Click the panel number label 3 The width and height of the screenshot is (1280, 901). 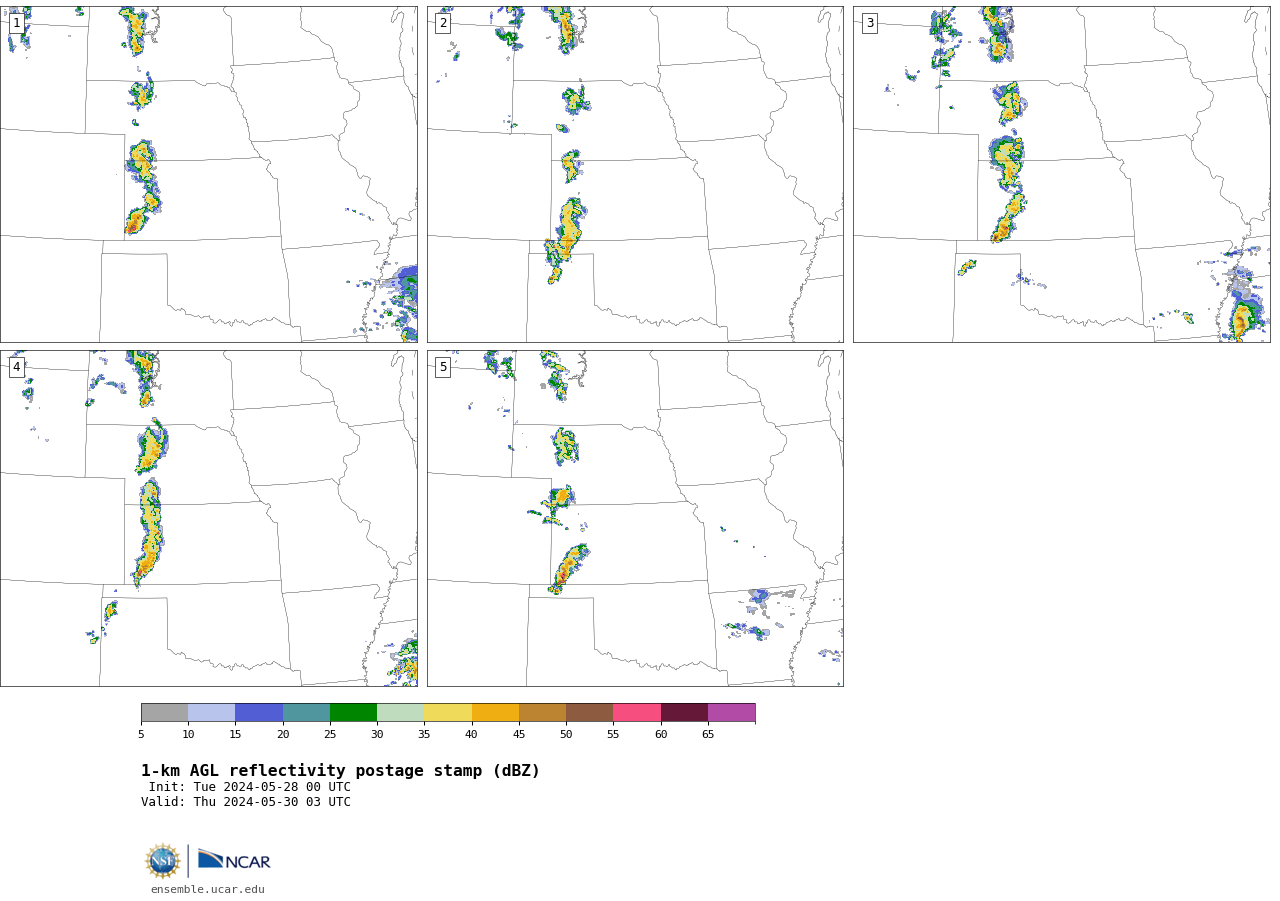tap(870, 23)
